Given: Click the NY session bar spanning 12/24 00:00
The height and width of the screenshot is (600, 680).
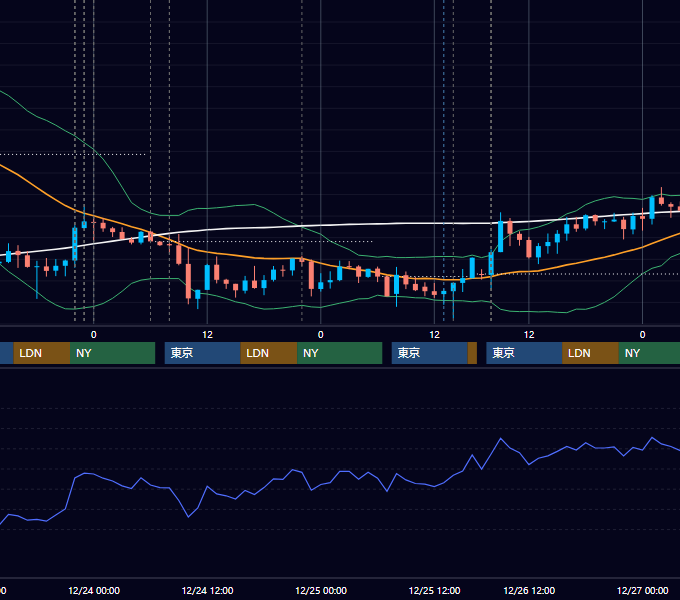Looking at the screenshot, I should point(112,353).
